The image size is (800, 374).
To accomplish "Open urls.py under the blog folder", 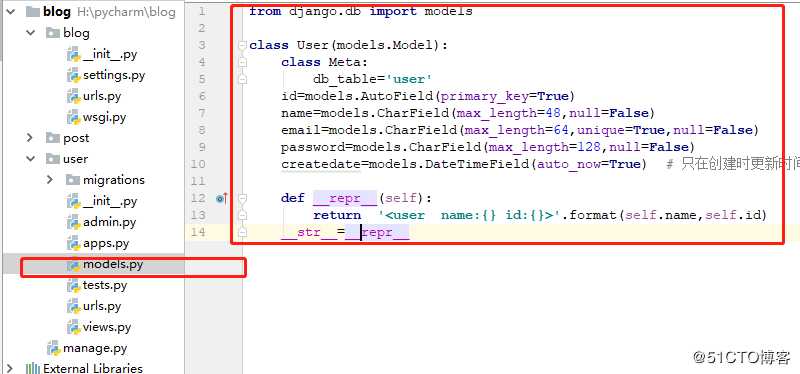I will tap(102, 96).
